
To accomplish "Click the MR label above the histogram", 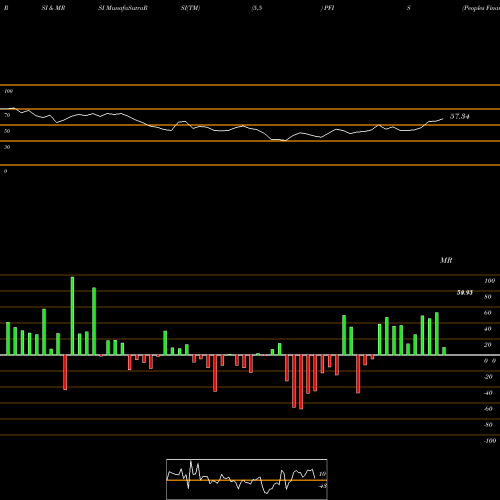I will pos(446,260).
